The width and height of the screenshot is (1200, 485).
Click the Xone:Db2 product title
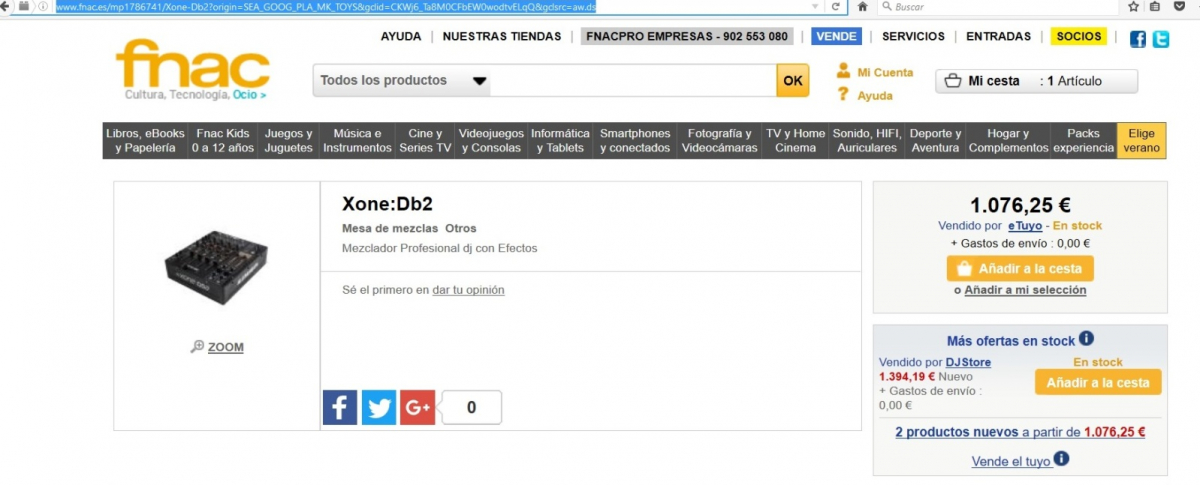tap(387, 203)
